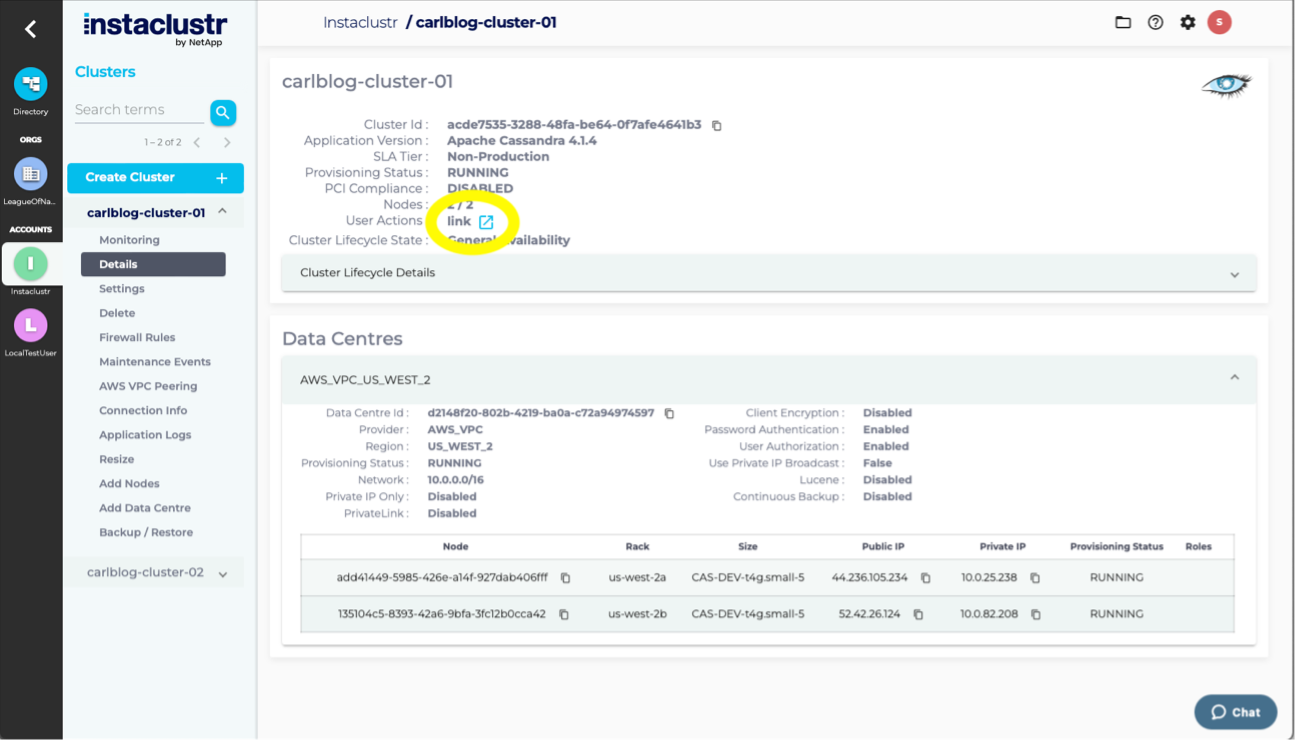Select the Instaclustr account avatar
Viewport: 1298px width, 742px height.
coord(30,264)
